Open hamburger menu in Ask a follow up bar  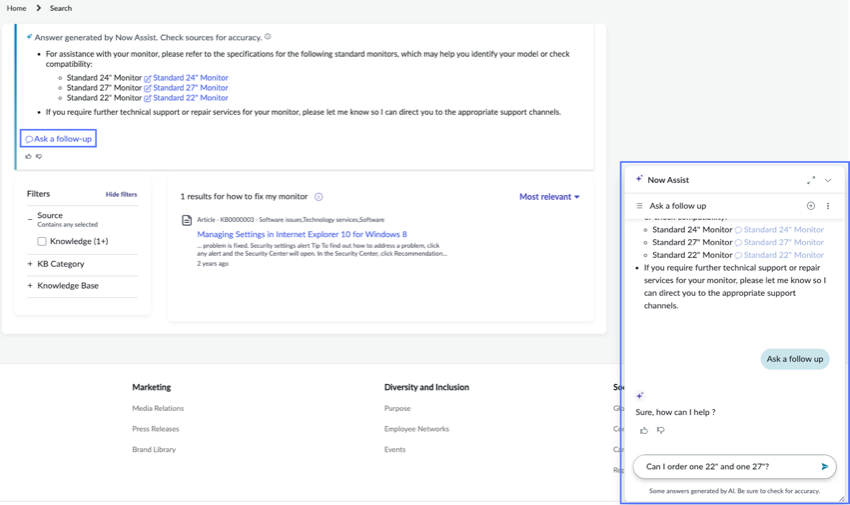pos(640,206)
